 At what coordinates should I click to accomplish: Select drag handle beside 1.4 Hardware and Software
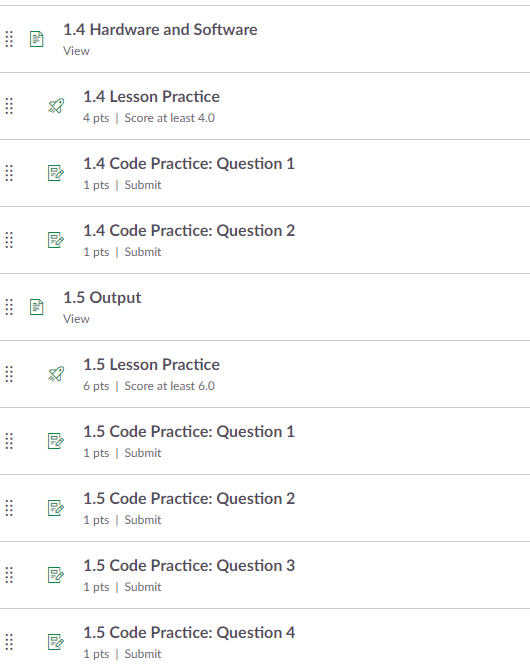click(x=9, y=39)
